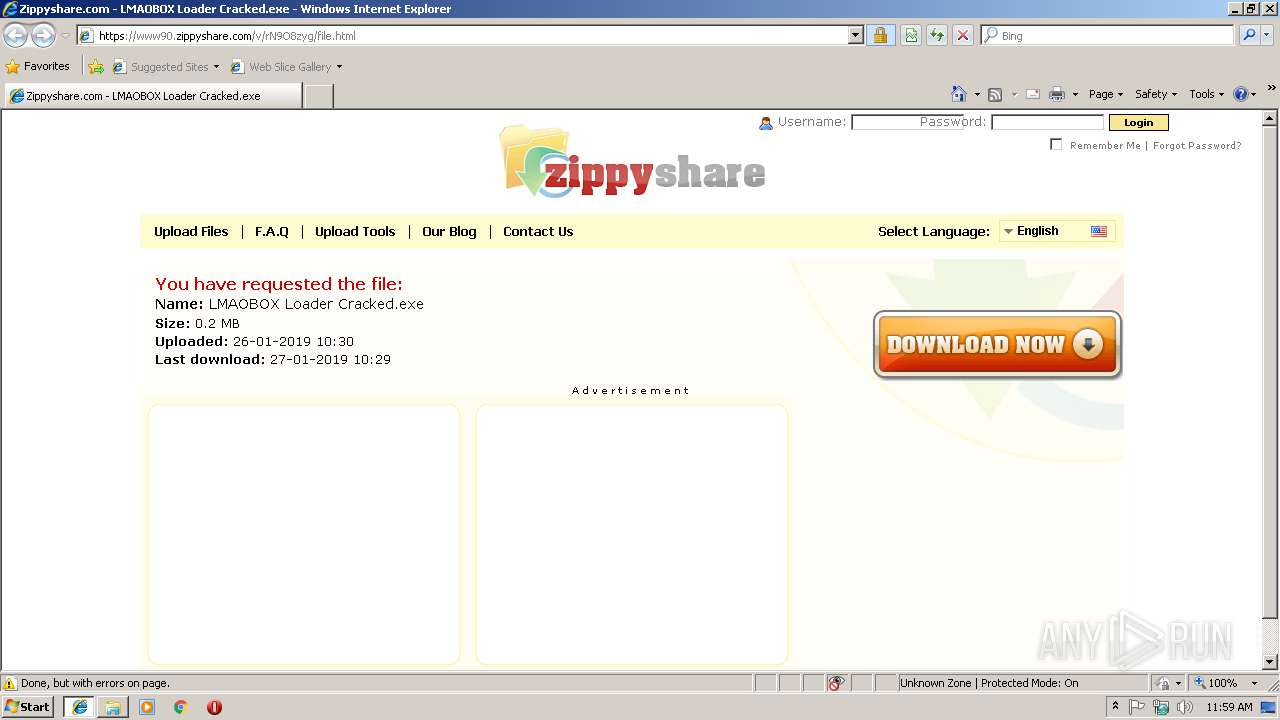Click the Opera taskbar icon
The image size is (1280, 720).
point(214,707)
